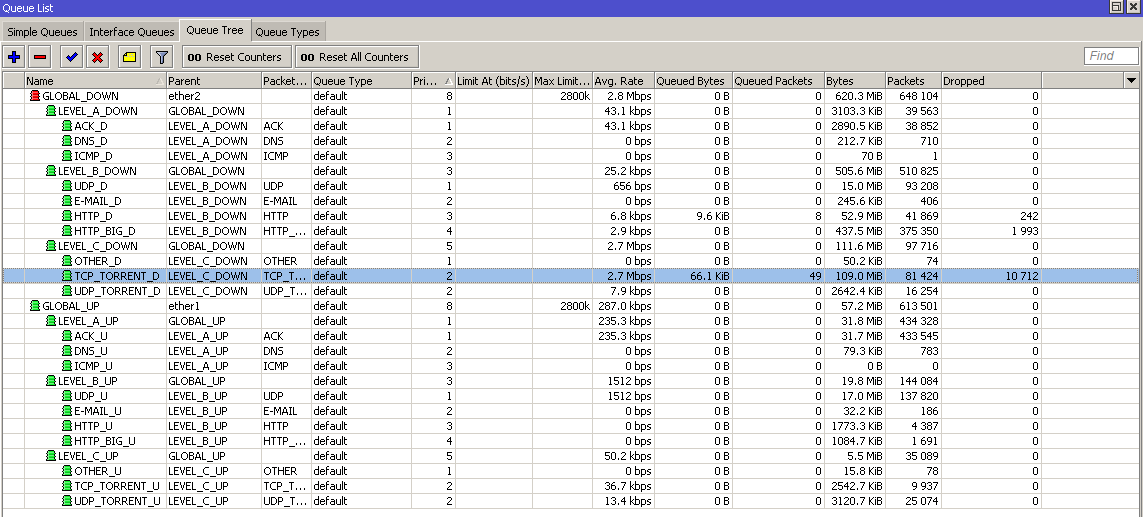Click the green icon beside ACK_U
Screen dimensions: 1143x517
point(67,336)
